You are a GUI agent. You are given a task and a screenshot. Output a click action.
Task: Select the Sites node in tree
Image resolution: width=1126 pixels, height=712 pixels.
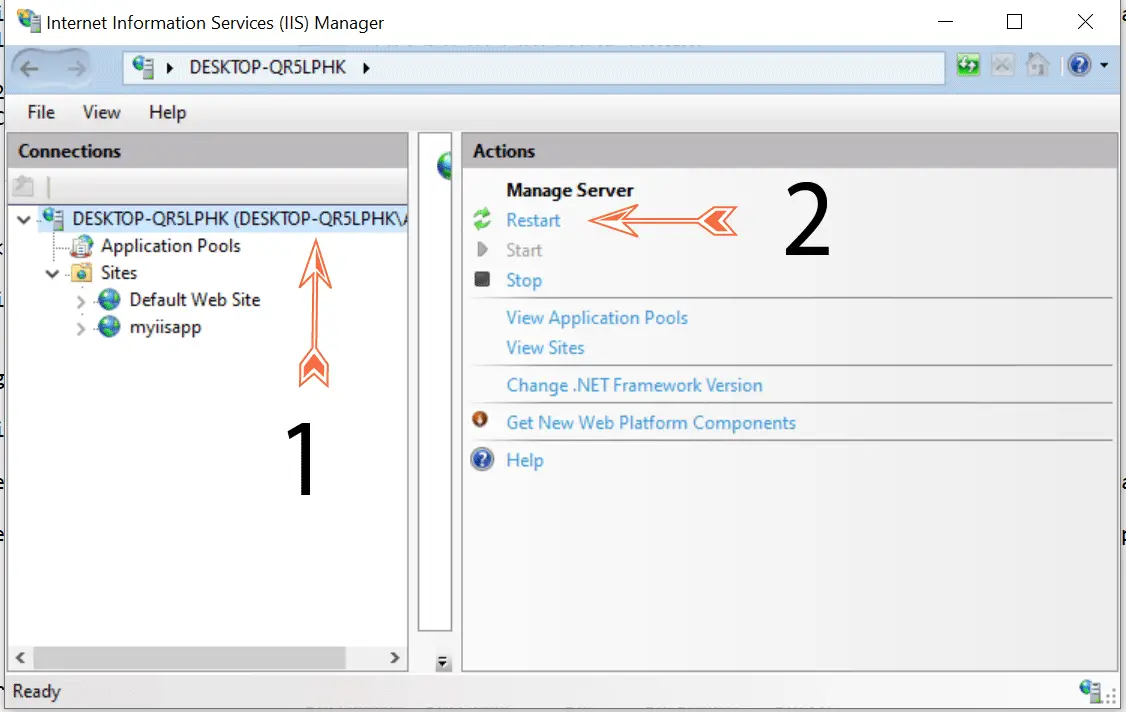pos(118,273)
